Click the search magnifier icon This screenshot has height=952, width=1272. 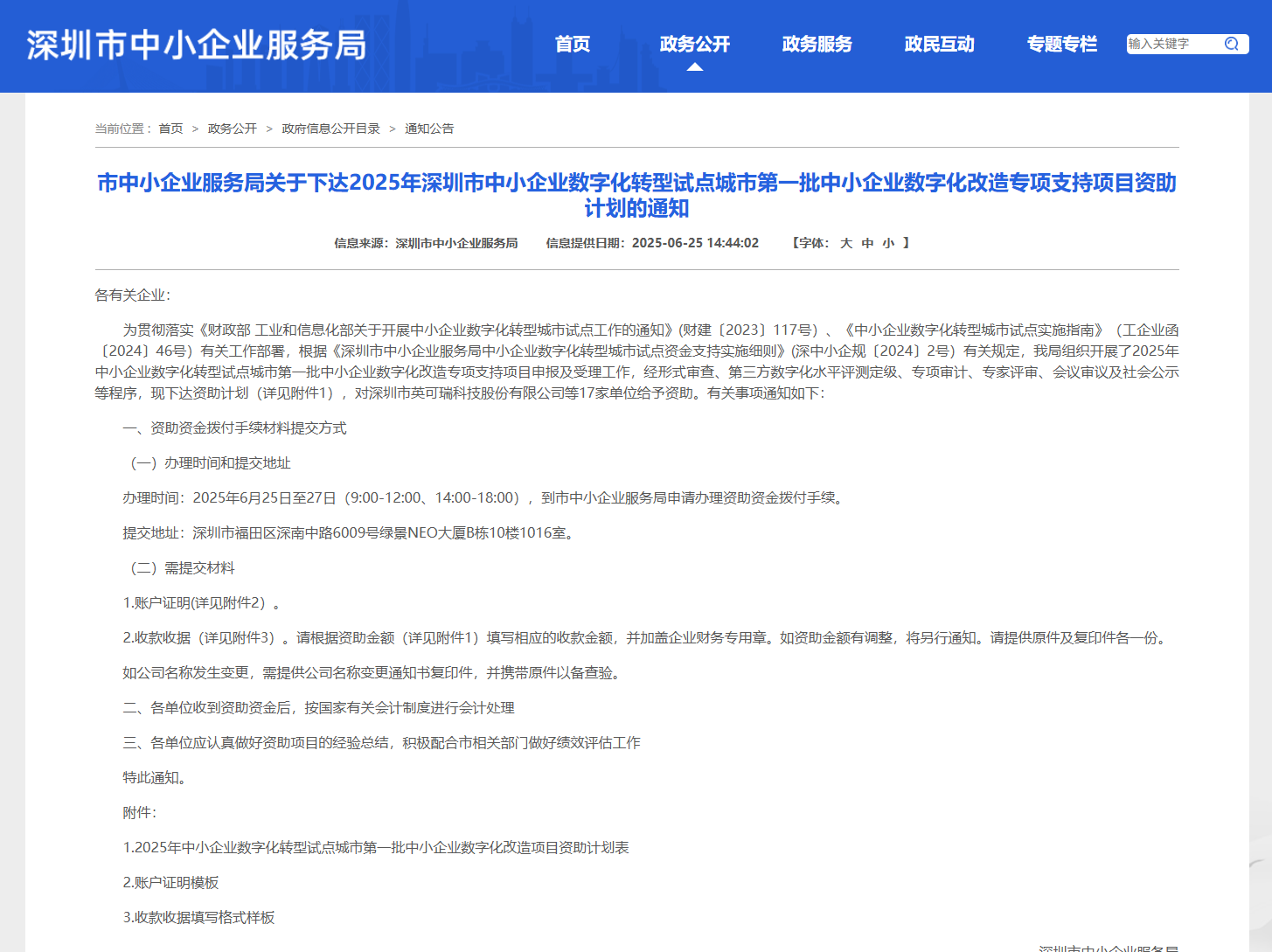point(1232,44)
